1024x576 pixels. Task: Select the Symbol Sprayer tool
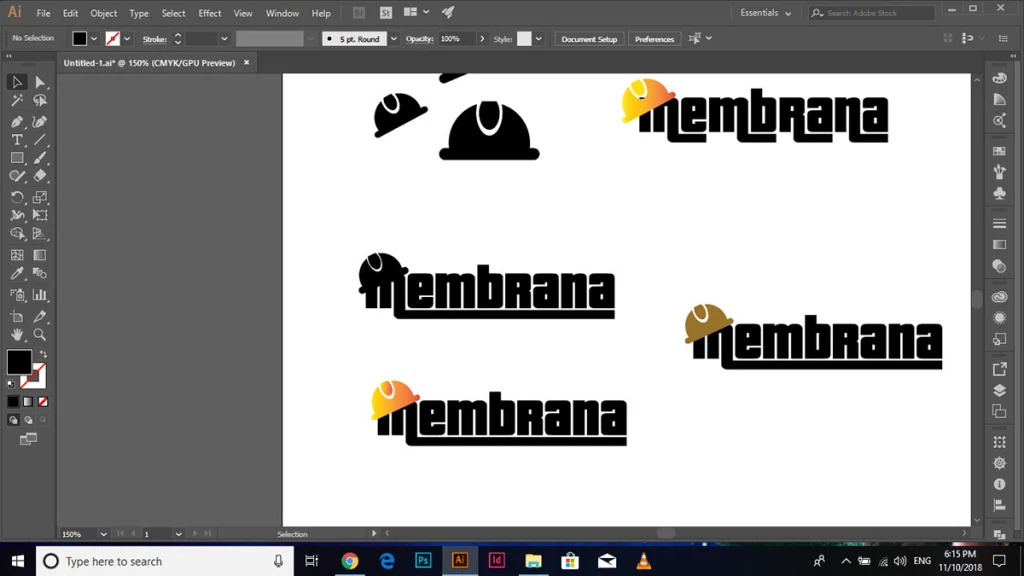(x=17, y=295)
